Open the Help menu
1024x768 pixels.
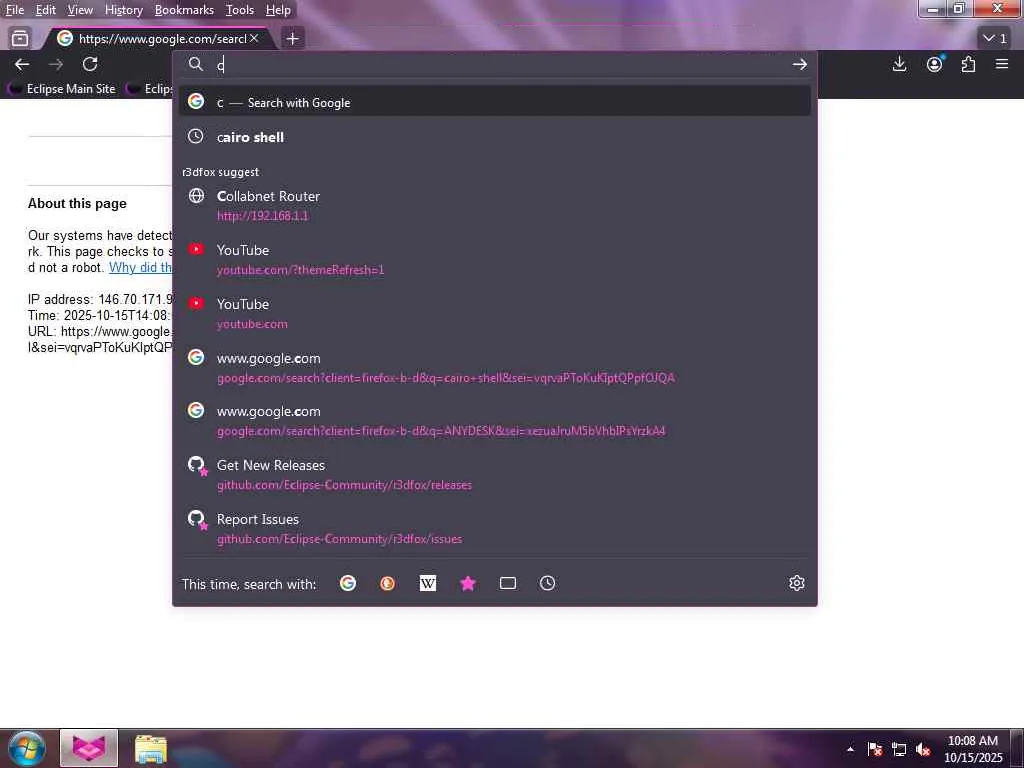coord(278,10)
